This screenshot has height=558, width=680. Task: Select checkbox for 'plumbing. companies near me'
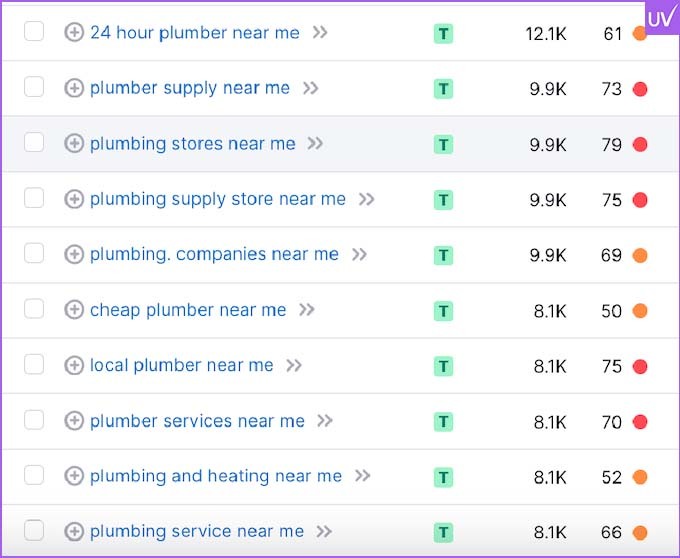pyautogui.click(x=34, y=253)
